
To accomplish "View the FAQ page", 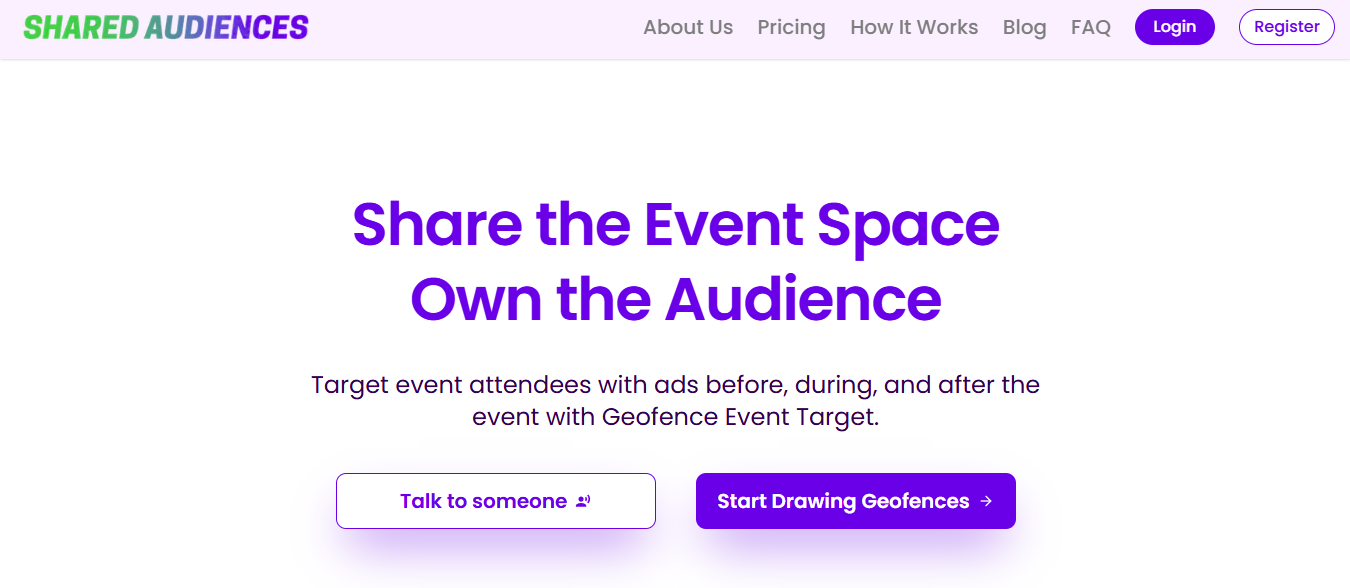I will [1090, 27].
